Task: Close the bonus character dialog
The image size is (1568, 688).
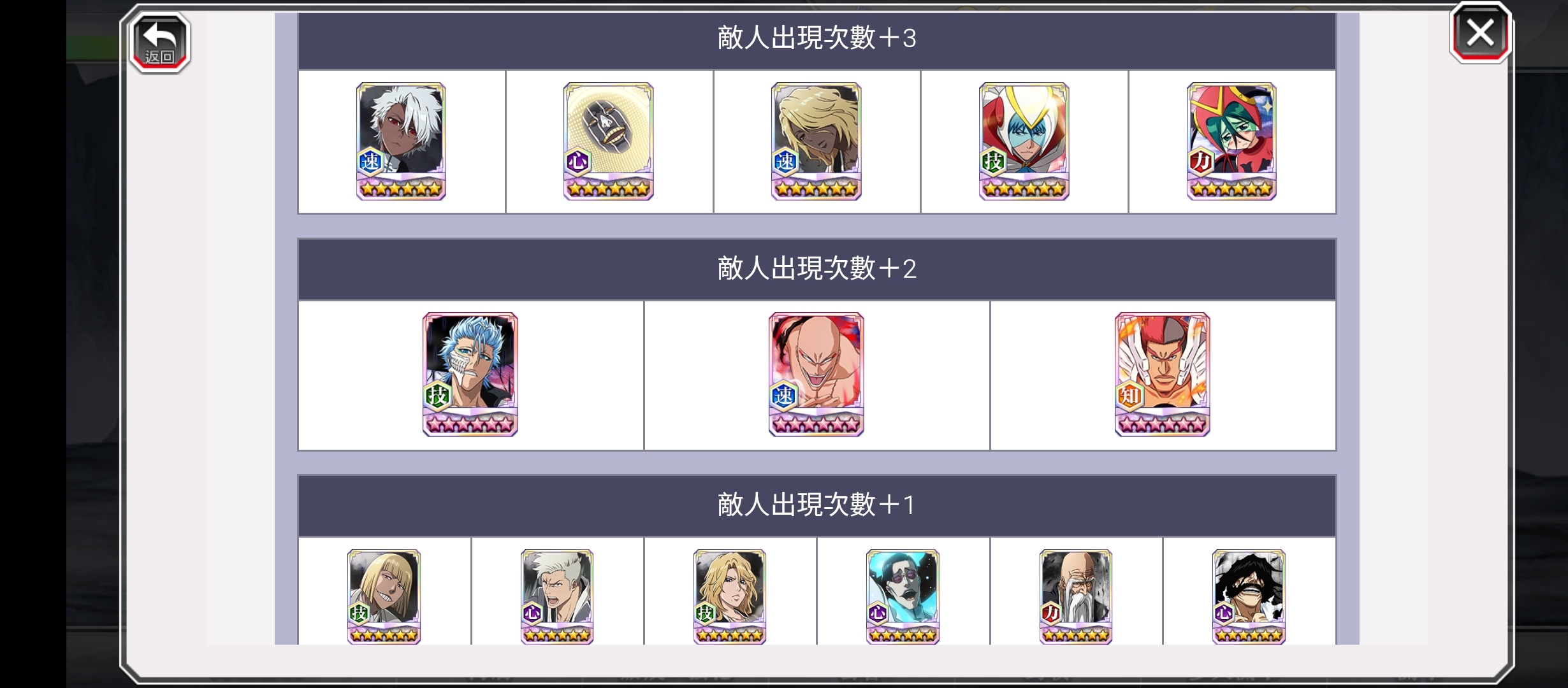Action: pyautogui.click(x=1480, y=33)
